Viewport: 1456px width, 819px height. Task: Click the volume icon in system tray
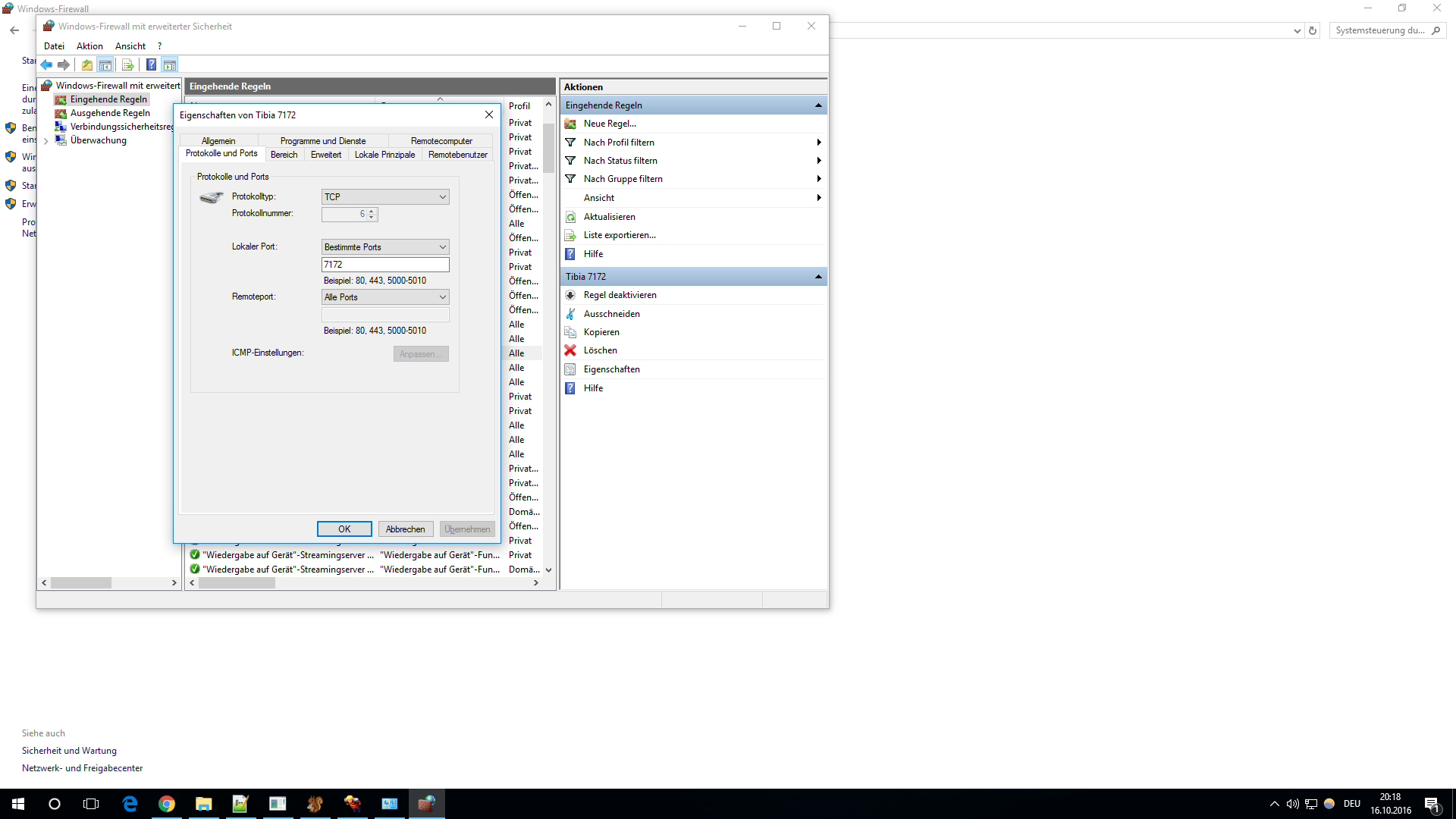(x=1292, y=804)
